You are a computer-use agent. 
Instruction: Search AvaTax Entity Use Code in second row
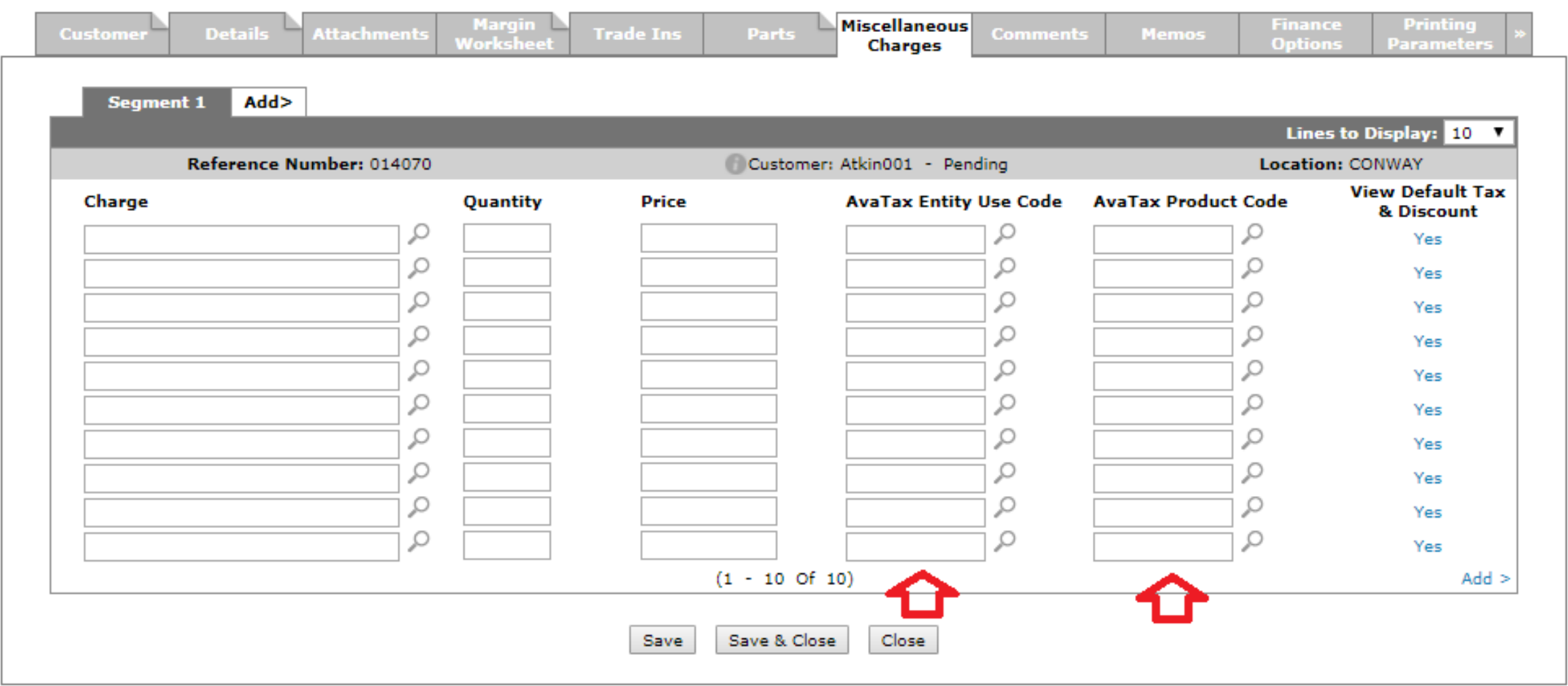pos(1005,269)
